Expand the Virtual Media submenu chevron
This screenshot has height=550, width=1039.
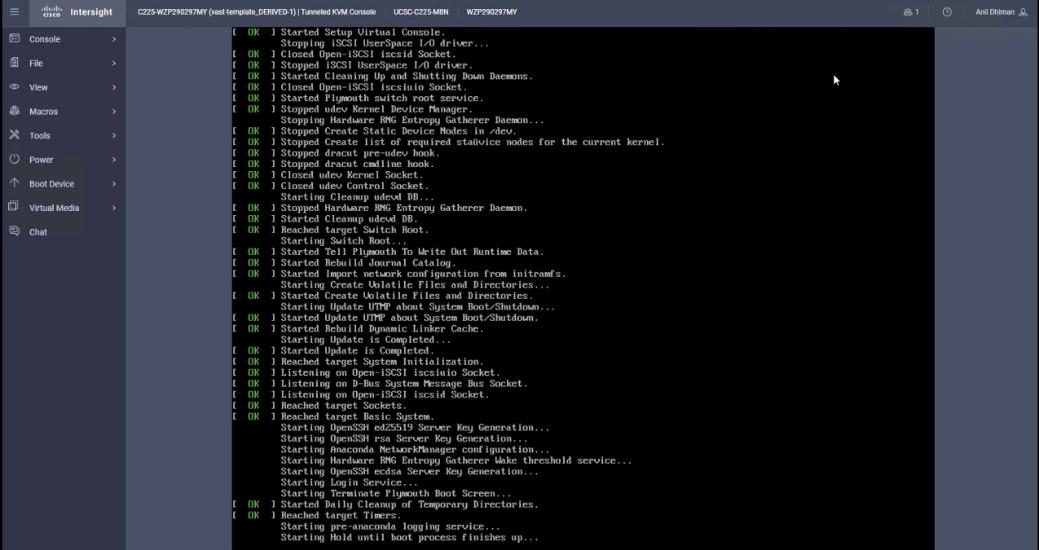tap(114, 208)
